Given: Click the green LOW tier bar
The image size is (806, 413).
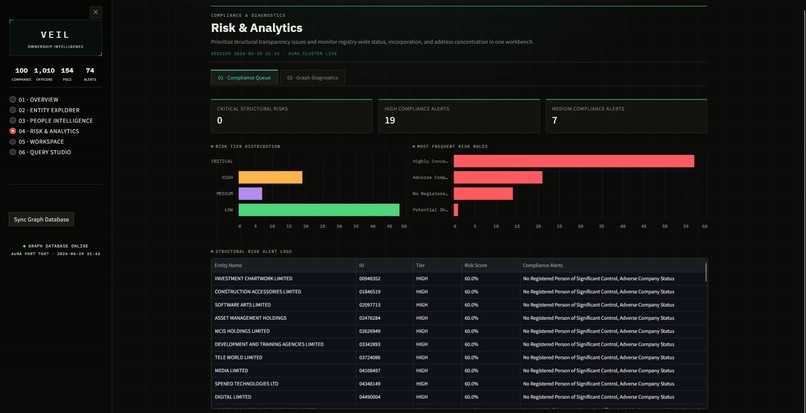Looking at the screenshot, I should (319, 210).
